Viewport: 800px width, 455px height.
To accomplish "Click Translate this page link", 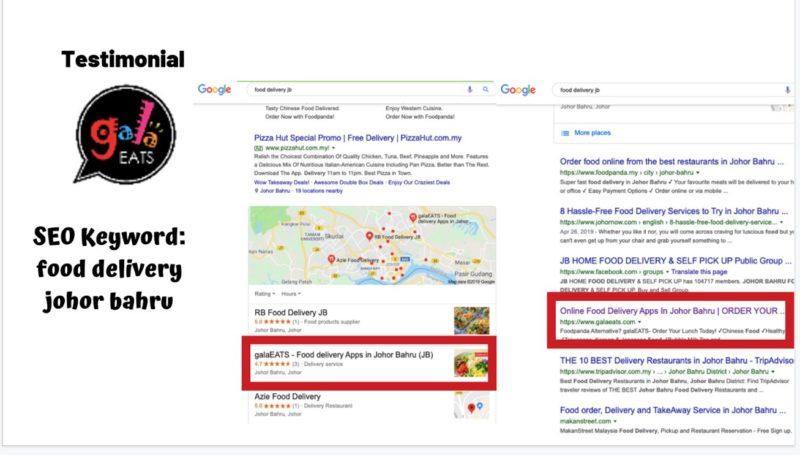I will pyautogui.click(x=699, y=272).
